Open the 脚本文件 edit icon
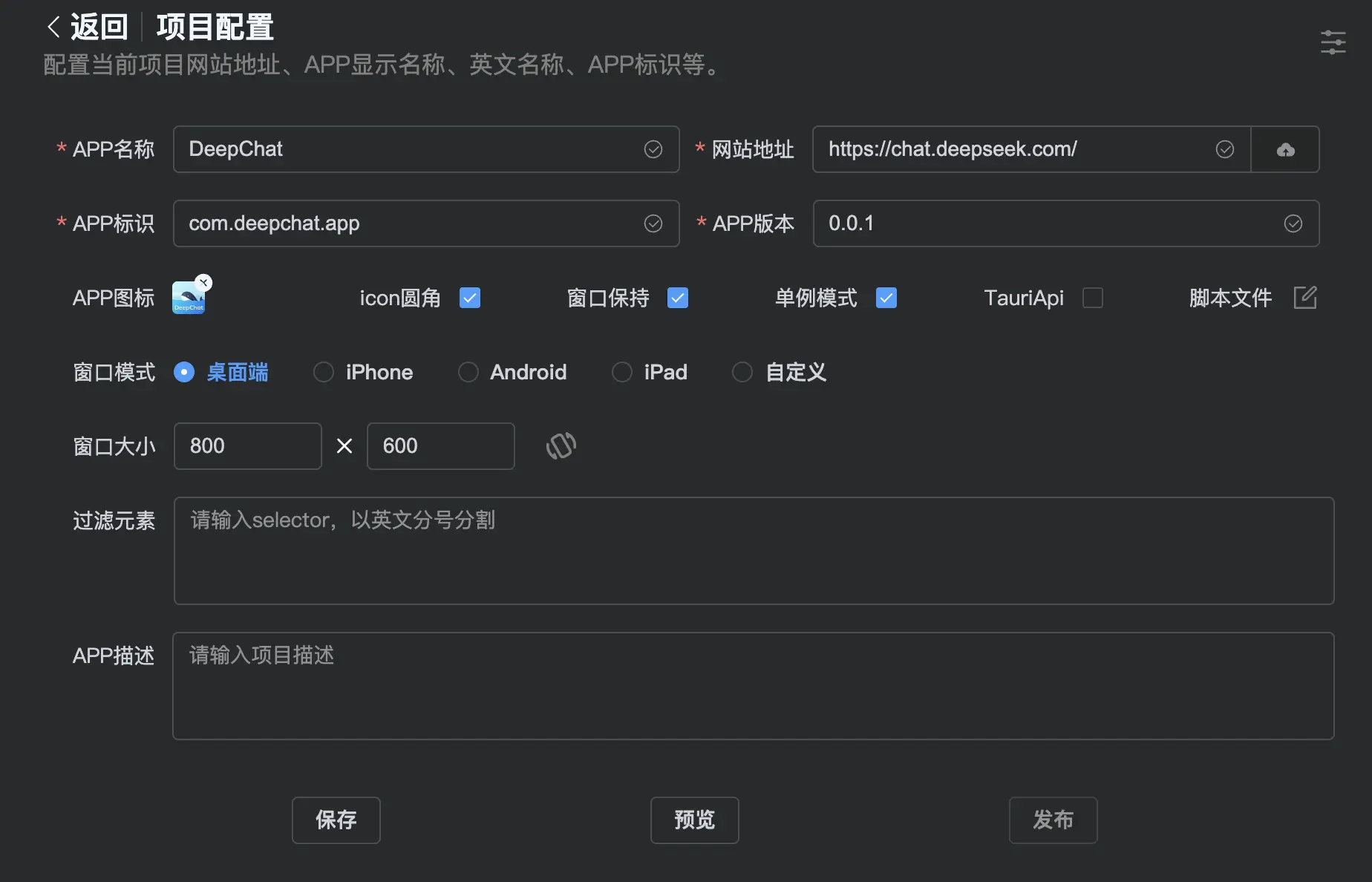This screenshot has height=882, width=1372. (x=1304, y=298)
